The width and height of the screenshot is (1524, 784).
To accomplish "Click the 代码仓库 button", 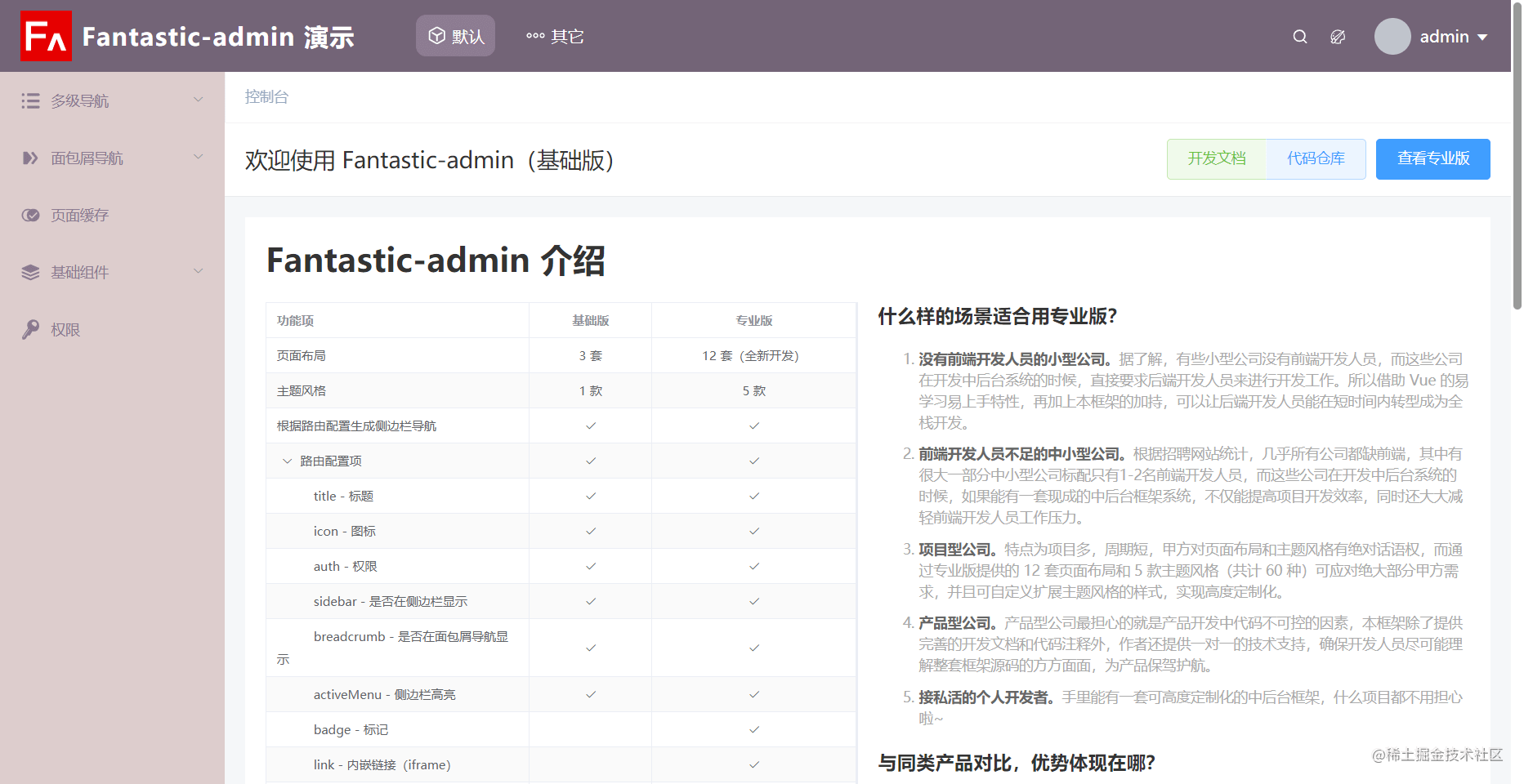I will [x=1316, y=158].
